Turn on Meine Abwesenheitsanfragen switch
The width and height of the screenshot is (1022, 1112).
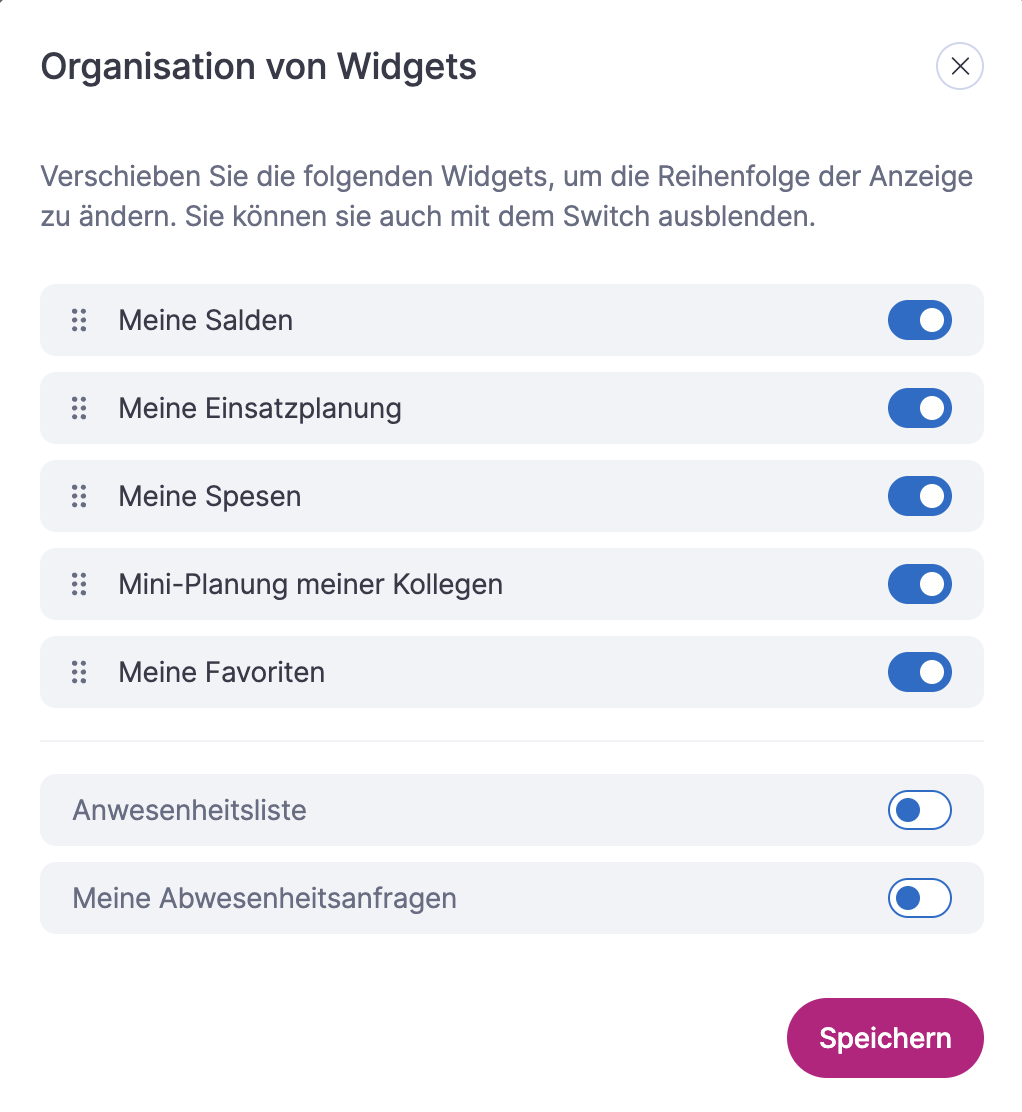pos(919,898)
